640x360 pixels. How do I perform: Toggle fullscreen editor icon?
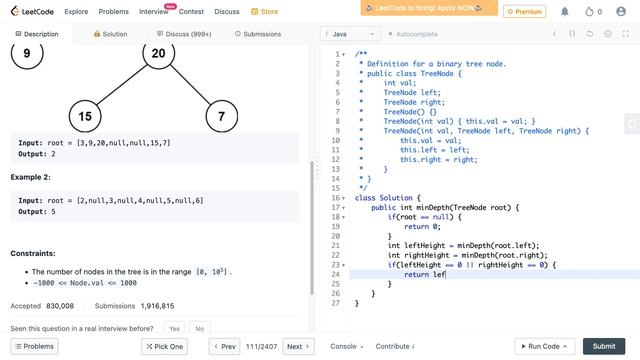pos(626,34)
